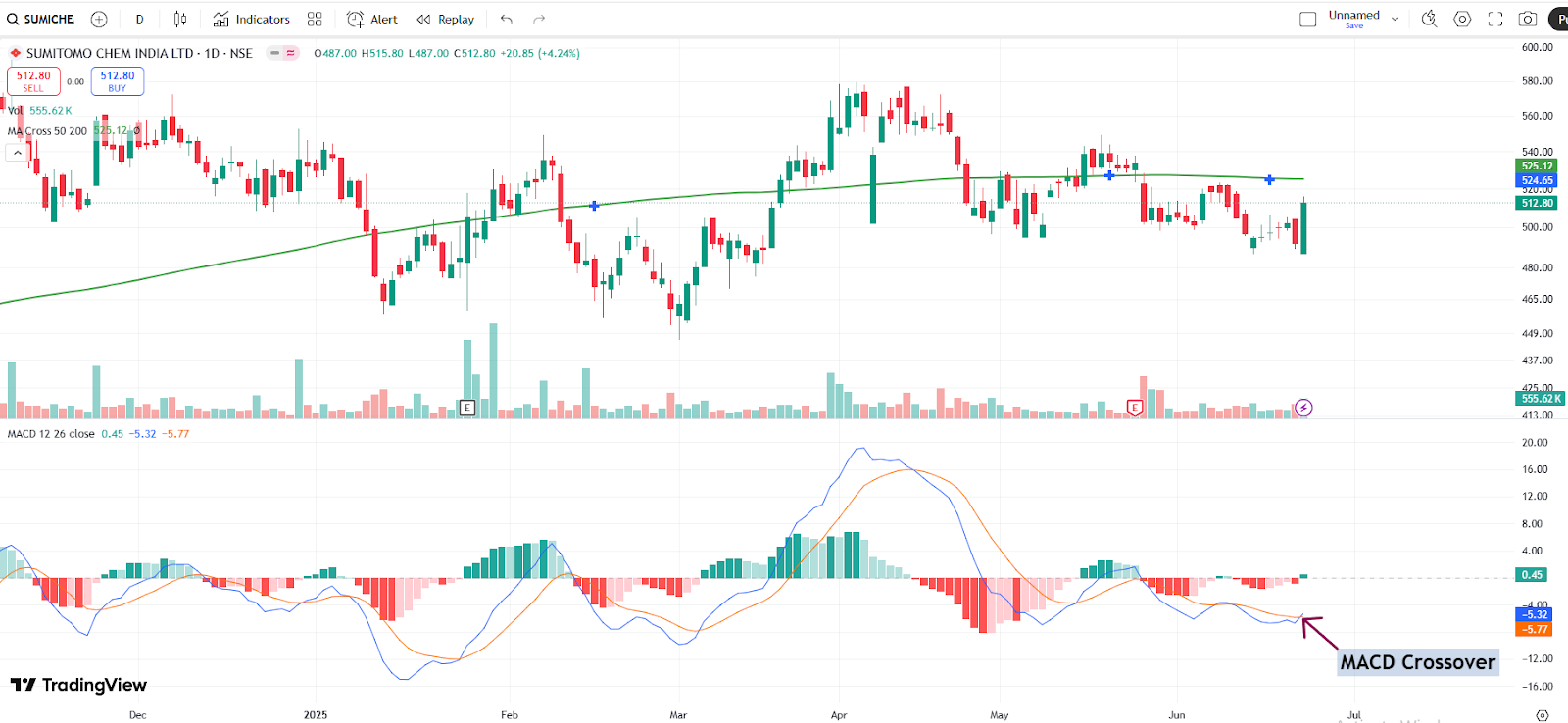The height and width of the screenshot is (723, 1568).
Task: Click the -5.32 MACD value label
Action: (x=1535, y=615)
